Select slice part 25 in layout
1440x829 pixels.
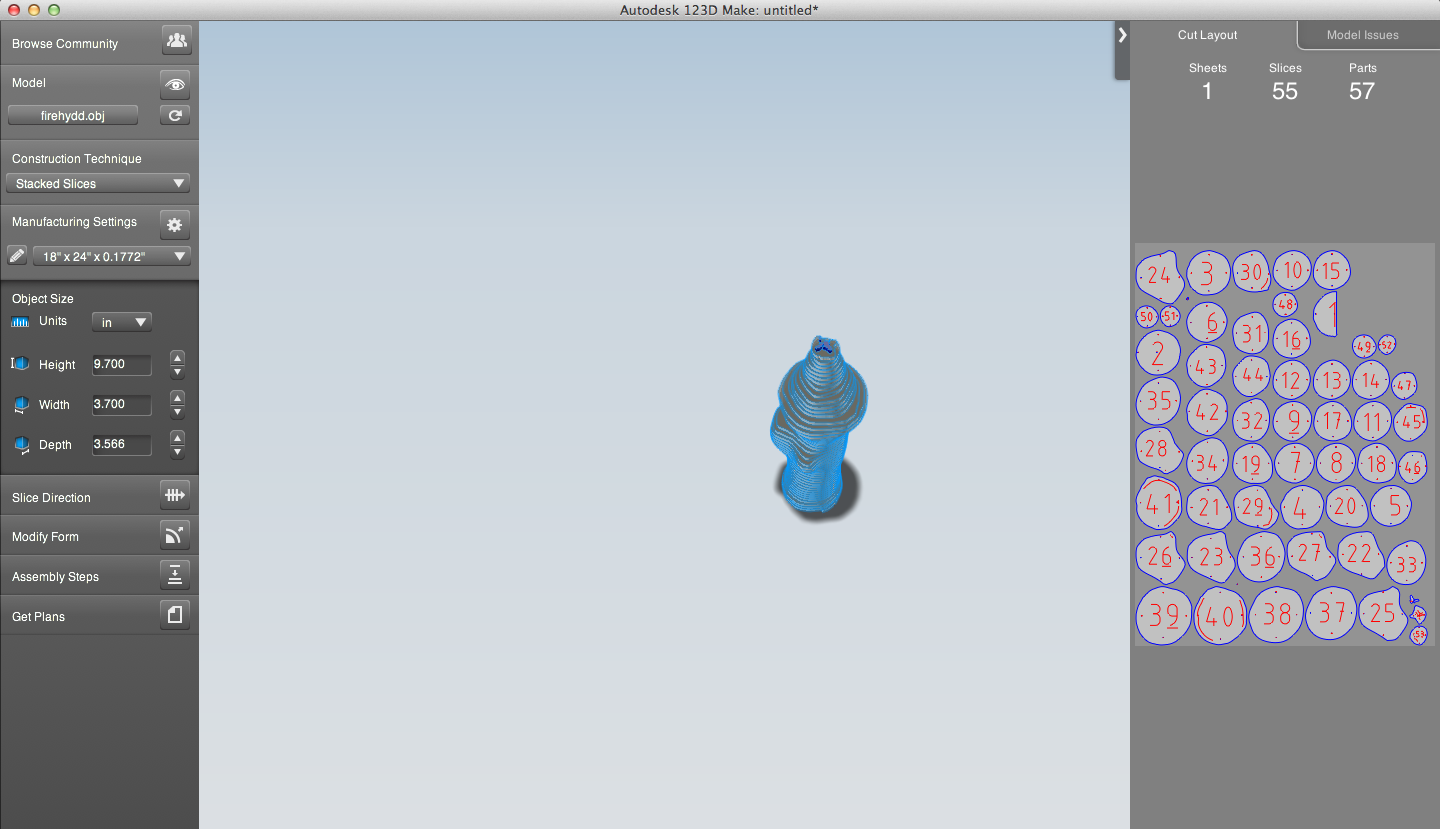[1383, 612]
